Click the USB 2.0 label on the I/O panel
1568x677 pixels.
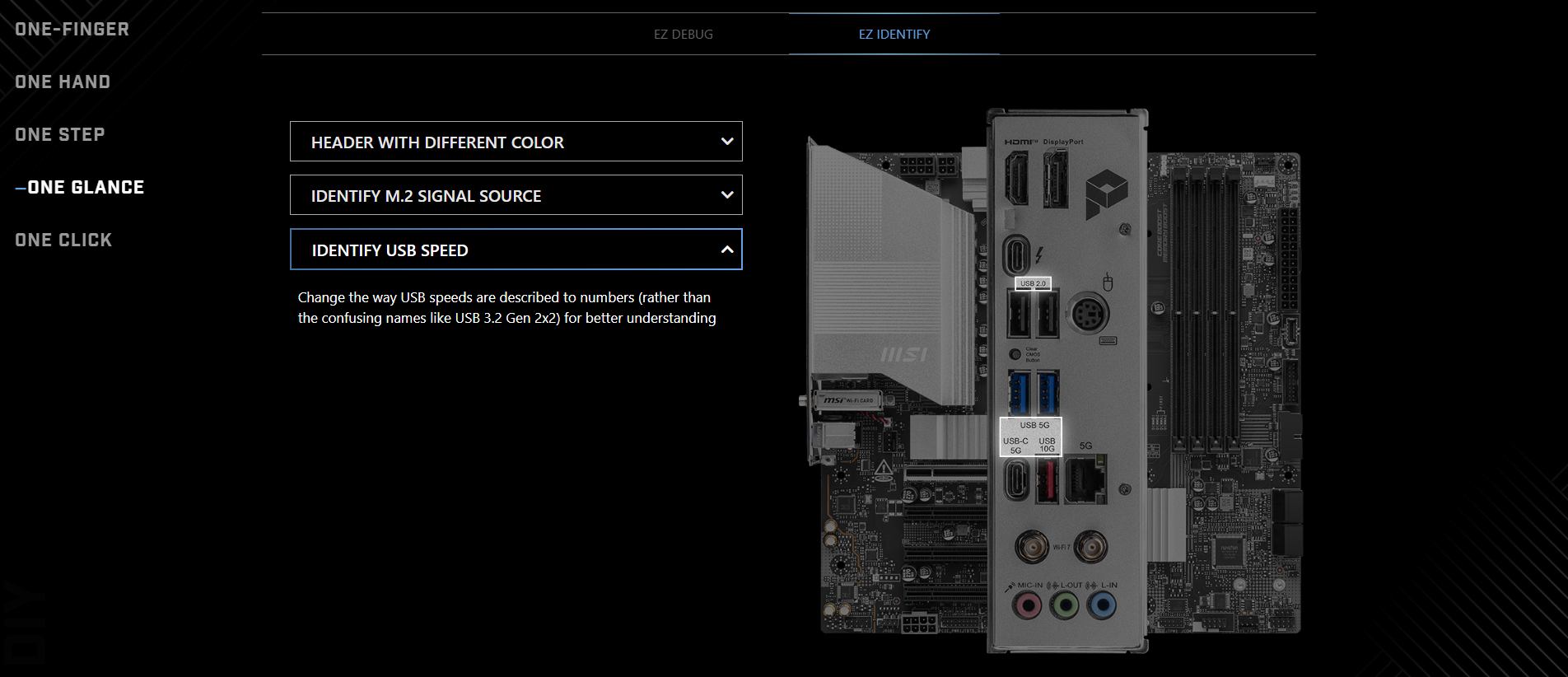1033,283
